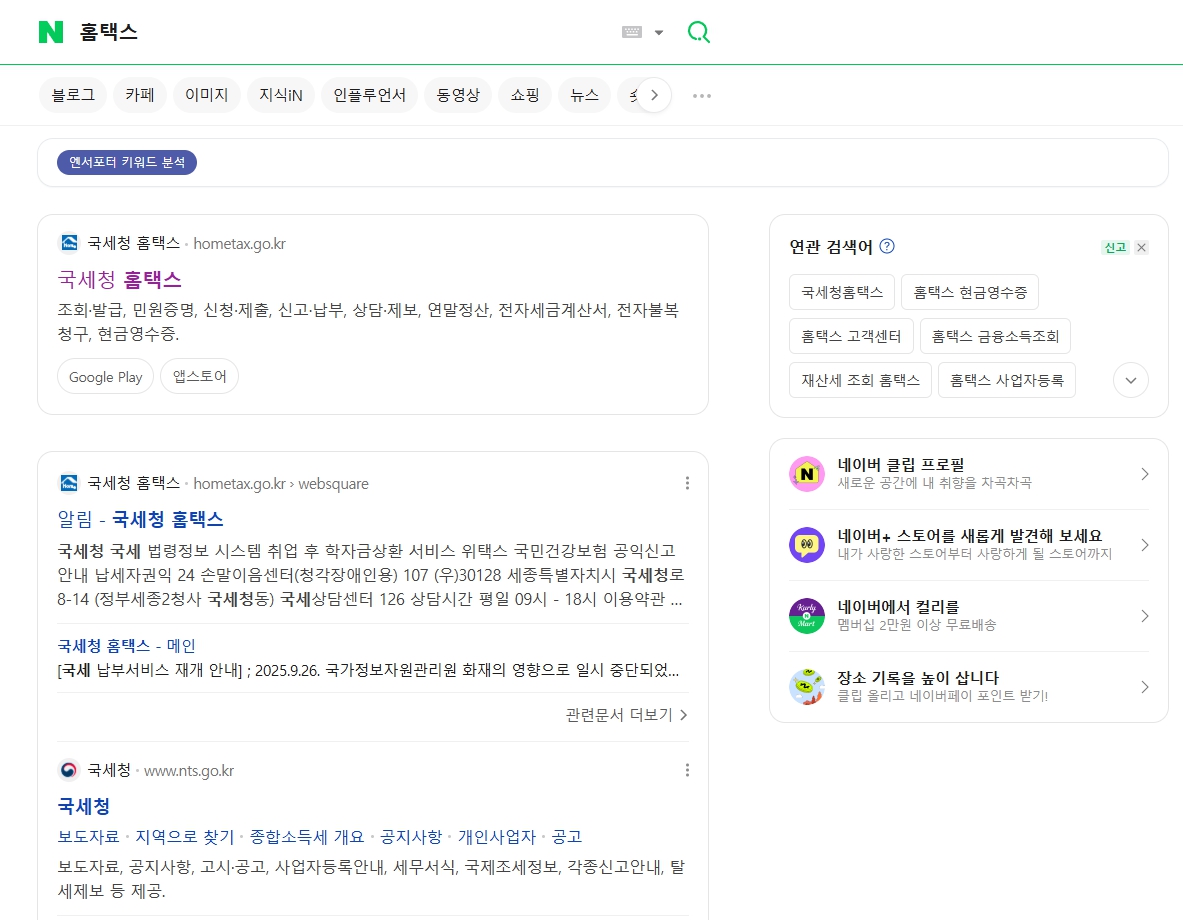Screen dimensions: 1183x920
Task: Select related search 국세청홈택스
Action: point(842,292)
